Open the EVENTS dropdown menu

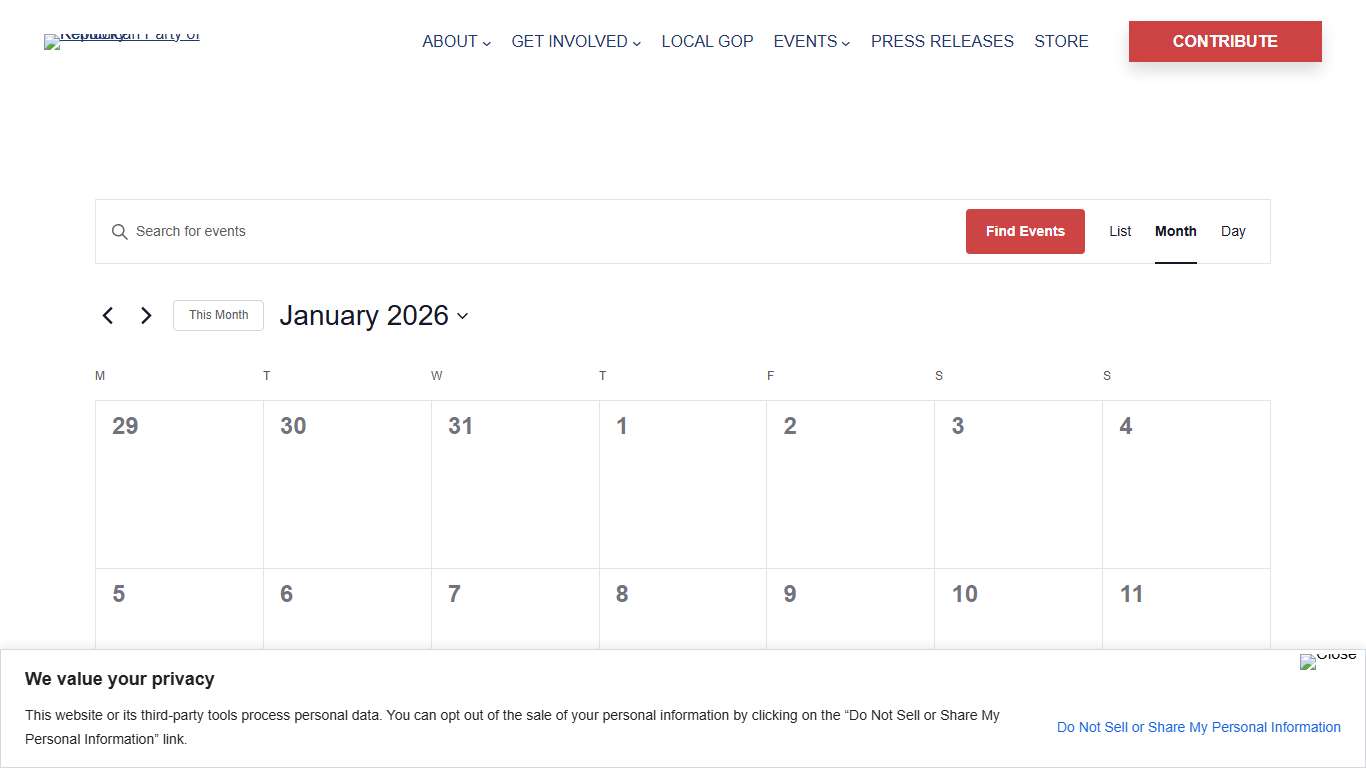pos(811,41)
